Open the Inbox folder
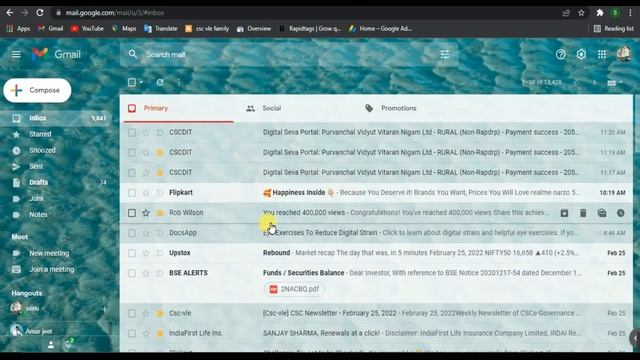This screenshot has width=640, height=360. [55, 118]
